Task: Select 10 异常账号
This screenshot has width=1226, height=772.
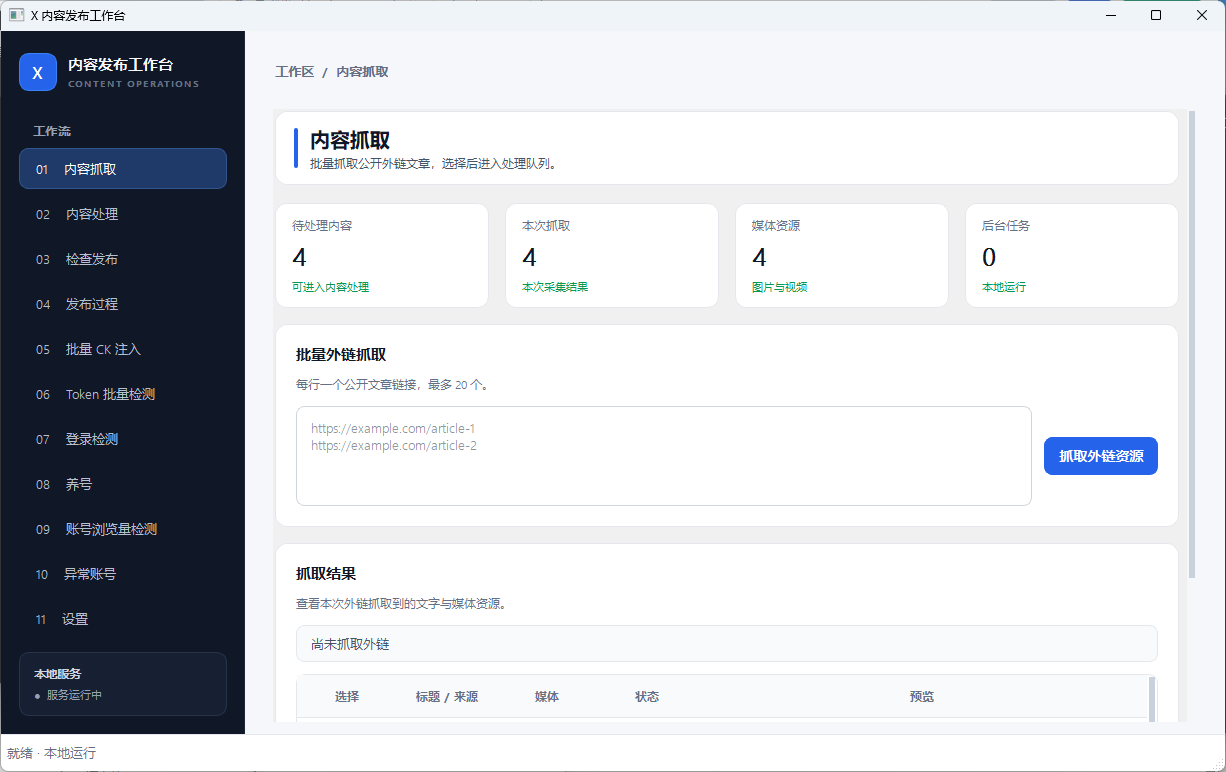Action: pos(123,574)
